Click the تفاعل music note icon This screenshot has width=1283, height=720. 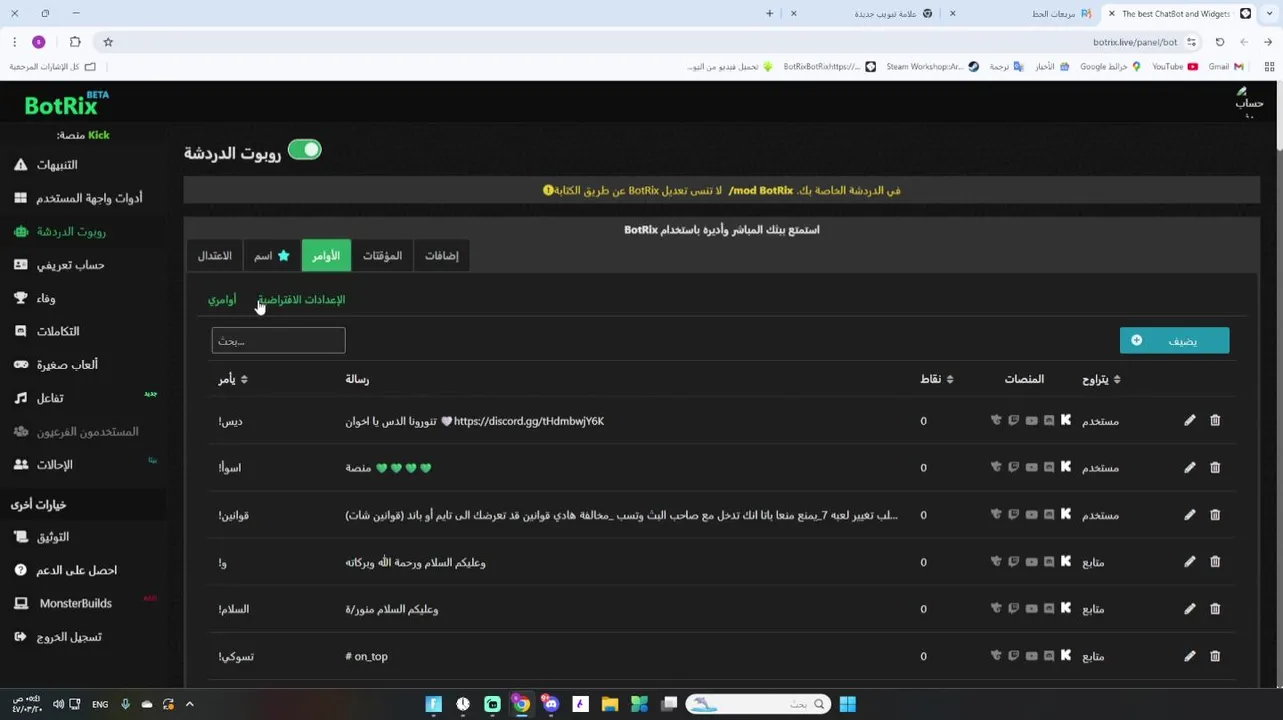[x=20, y=398]
